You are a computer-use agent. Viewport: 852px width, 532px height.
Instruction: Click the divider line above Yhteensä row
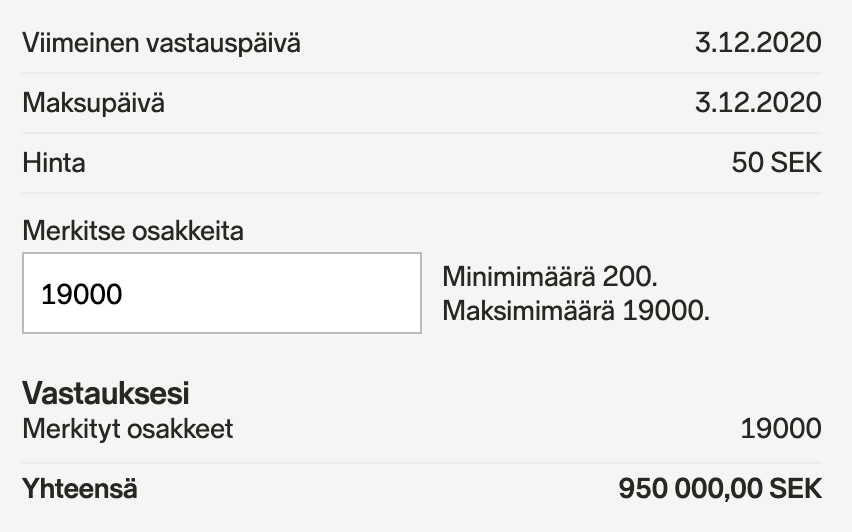click(x=421, y=462)
